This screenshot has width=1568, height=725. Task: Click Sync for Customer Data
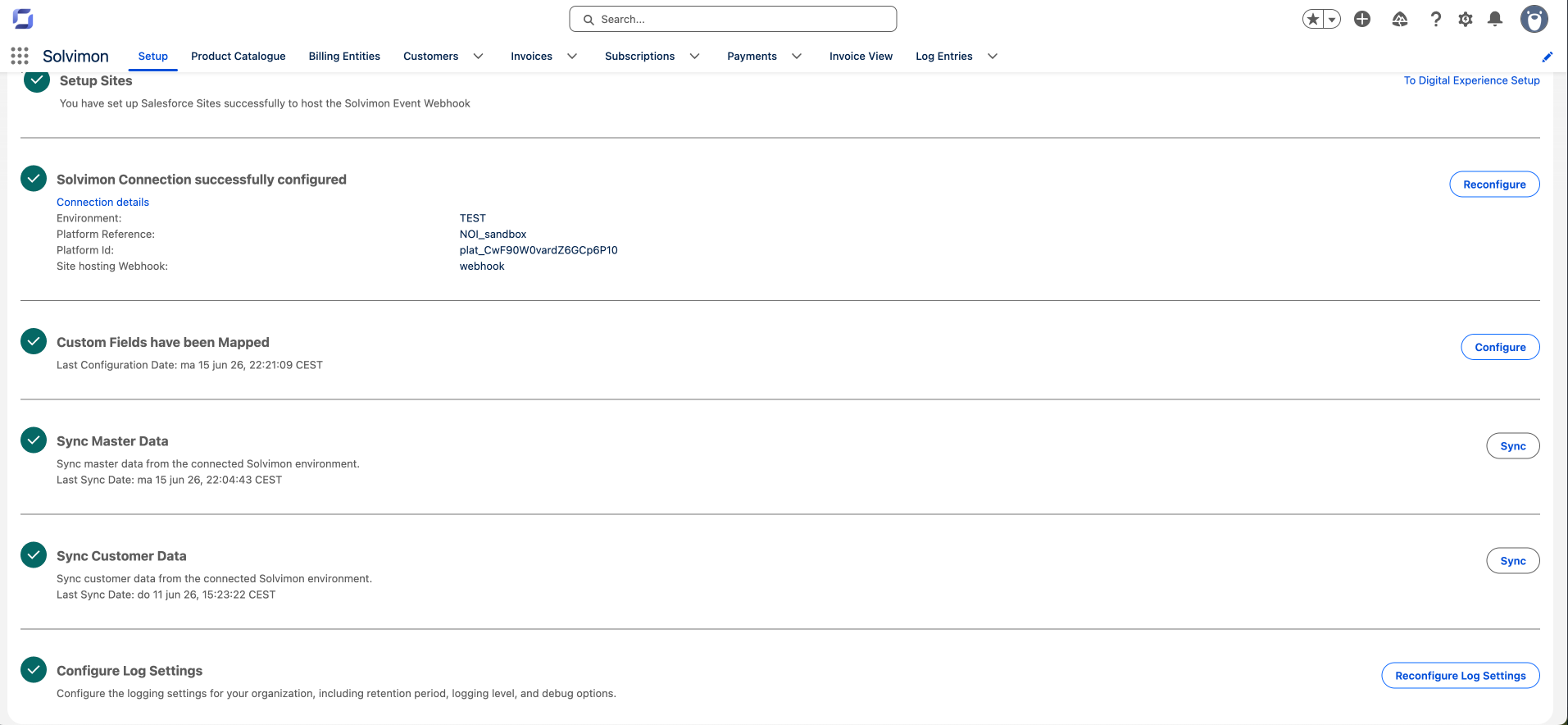click(1513, 561)
